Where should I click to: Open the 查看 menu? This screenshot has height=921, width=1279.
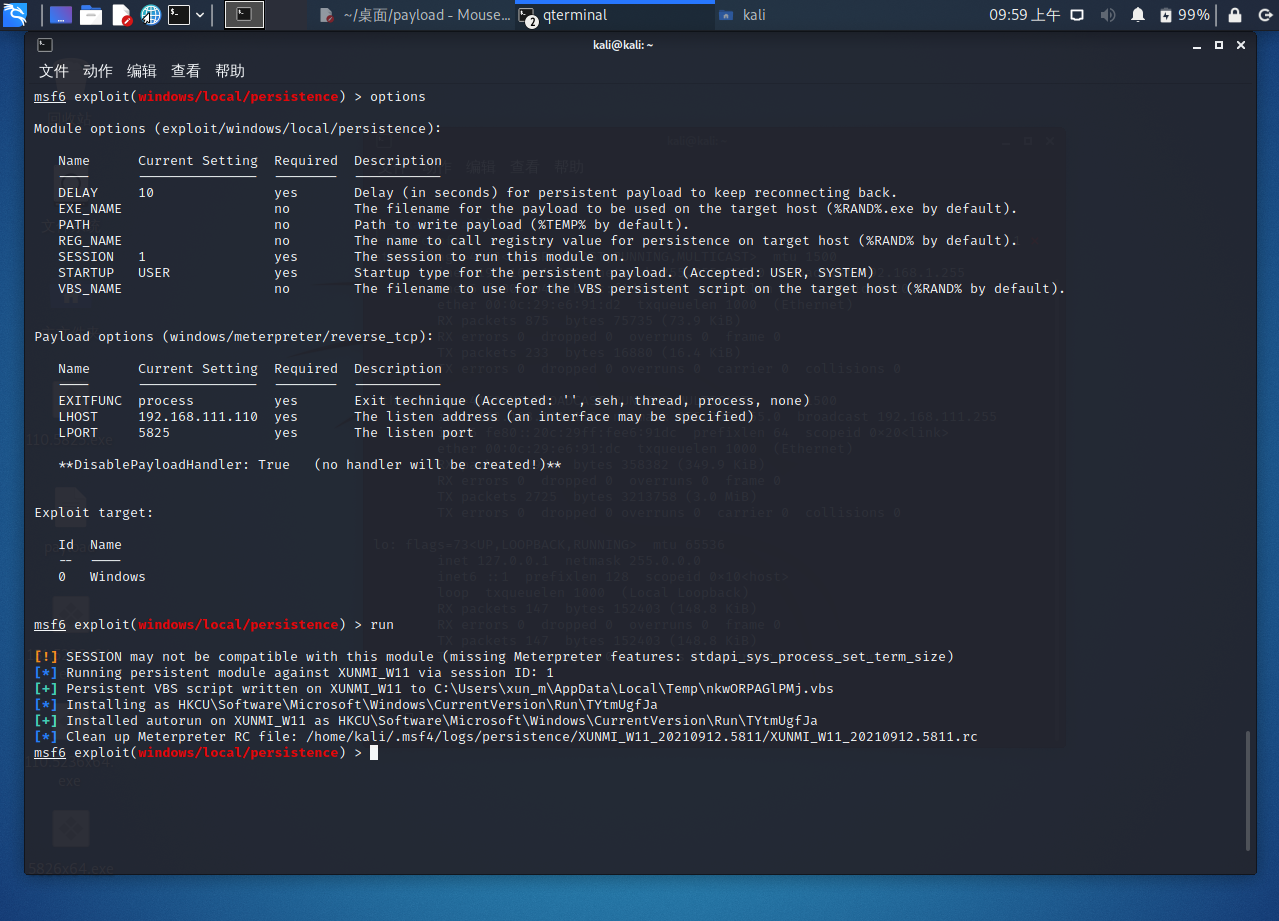[186, 71]
